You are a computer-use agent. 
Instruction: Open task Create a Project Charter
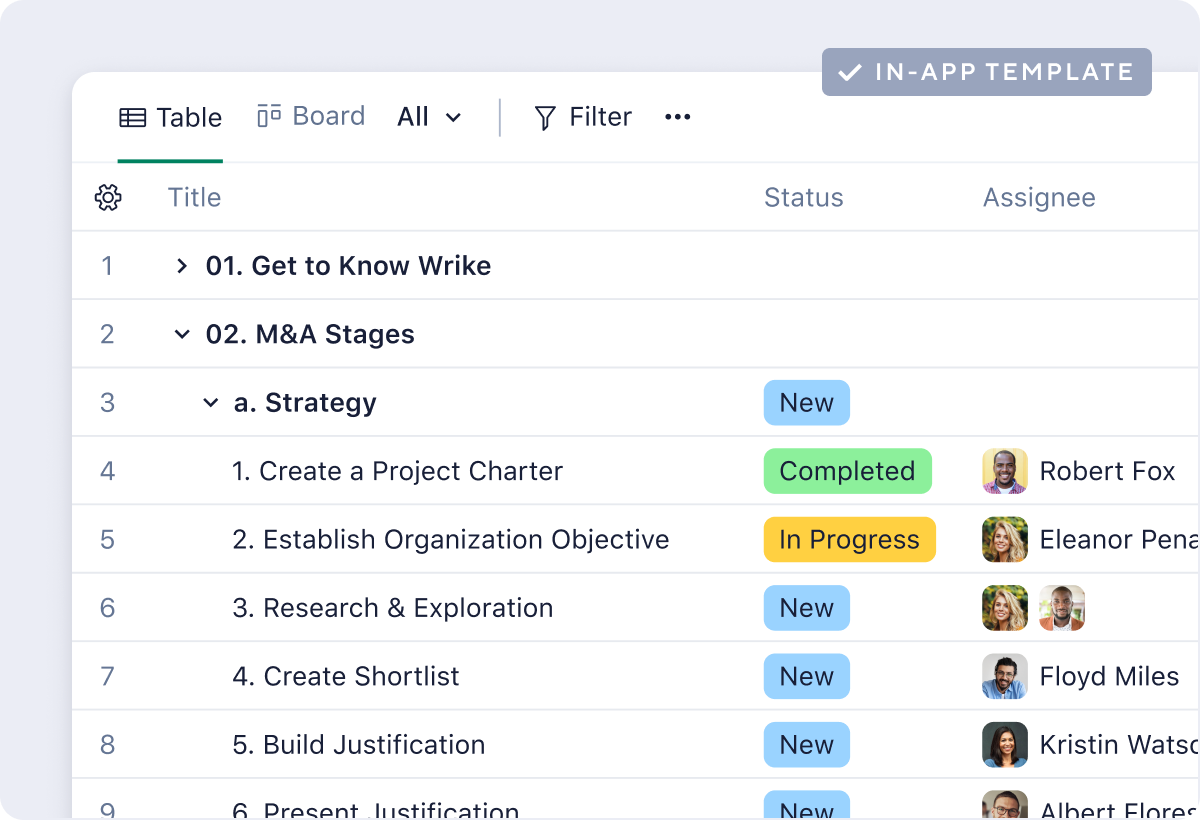397,471
